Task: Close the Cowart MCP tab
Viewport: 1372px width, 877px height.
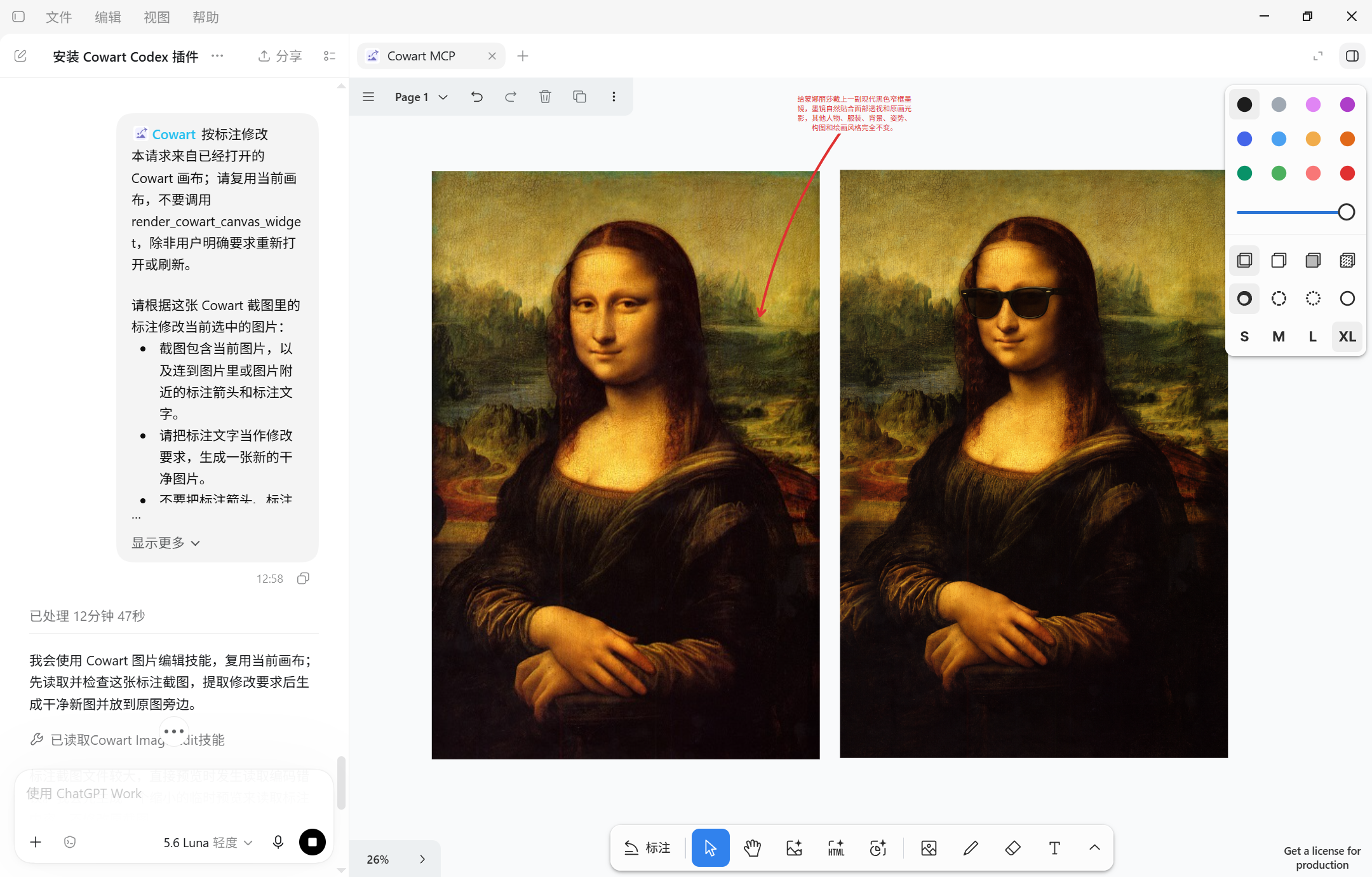Action: click(x=492, y=56)
